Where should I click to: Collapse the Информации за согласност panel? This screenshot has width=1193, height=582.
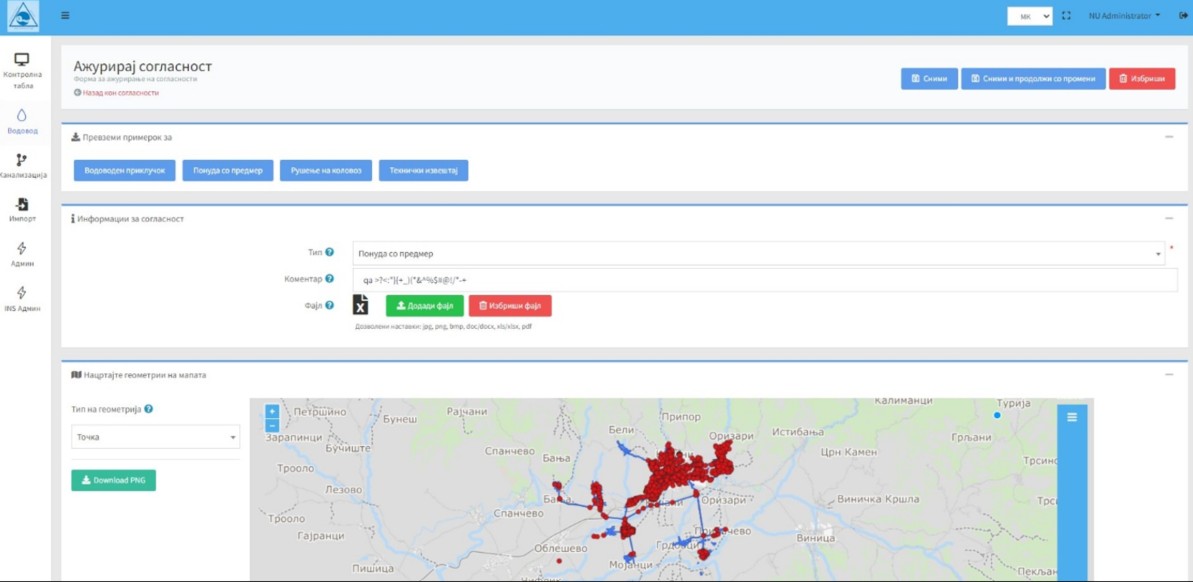(x=1169, y=218)
